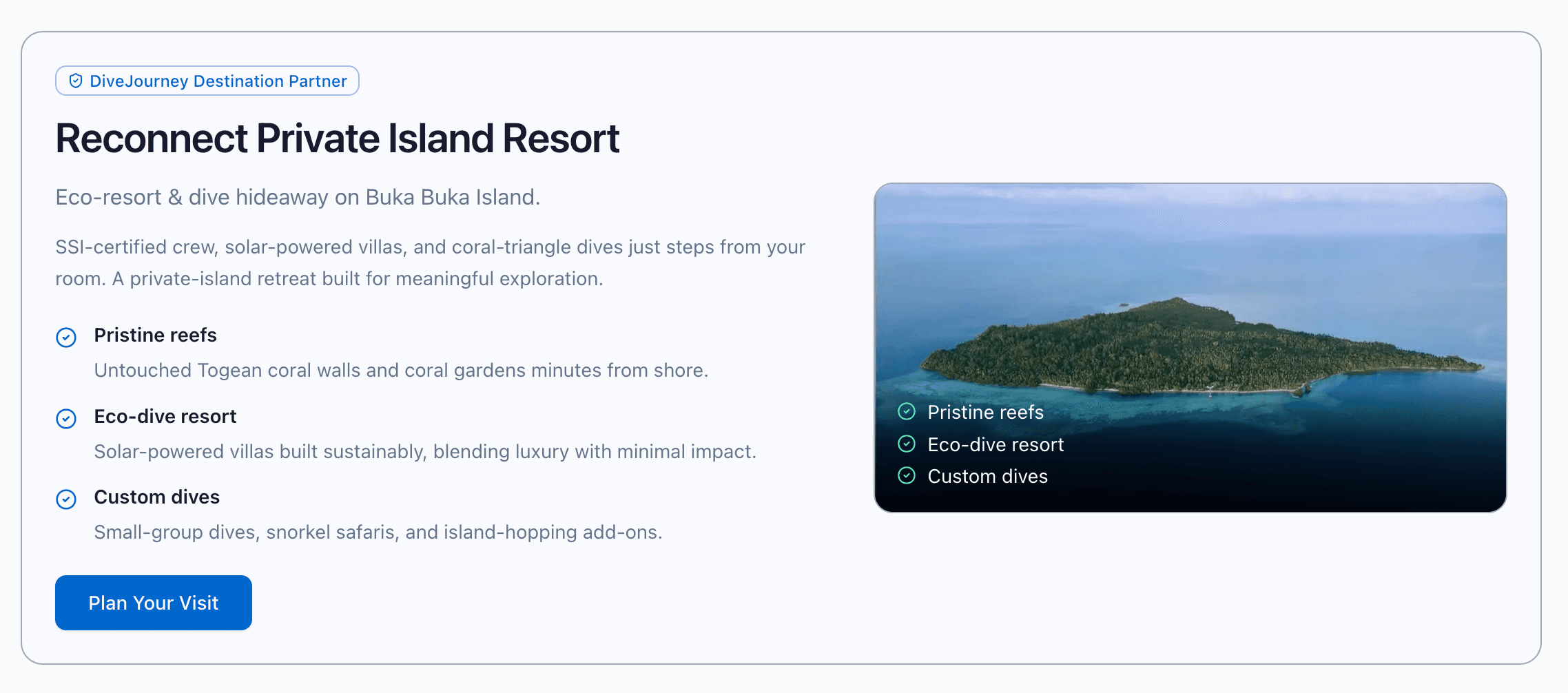
Task: Click the Plan Your Visit button
Action: click(153, 602)
